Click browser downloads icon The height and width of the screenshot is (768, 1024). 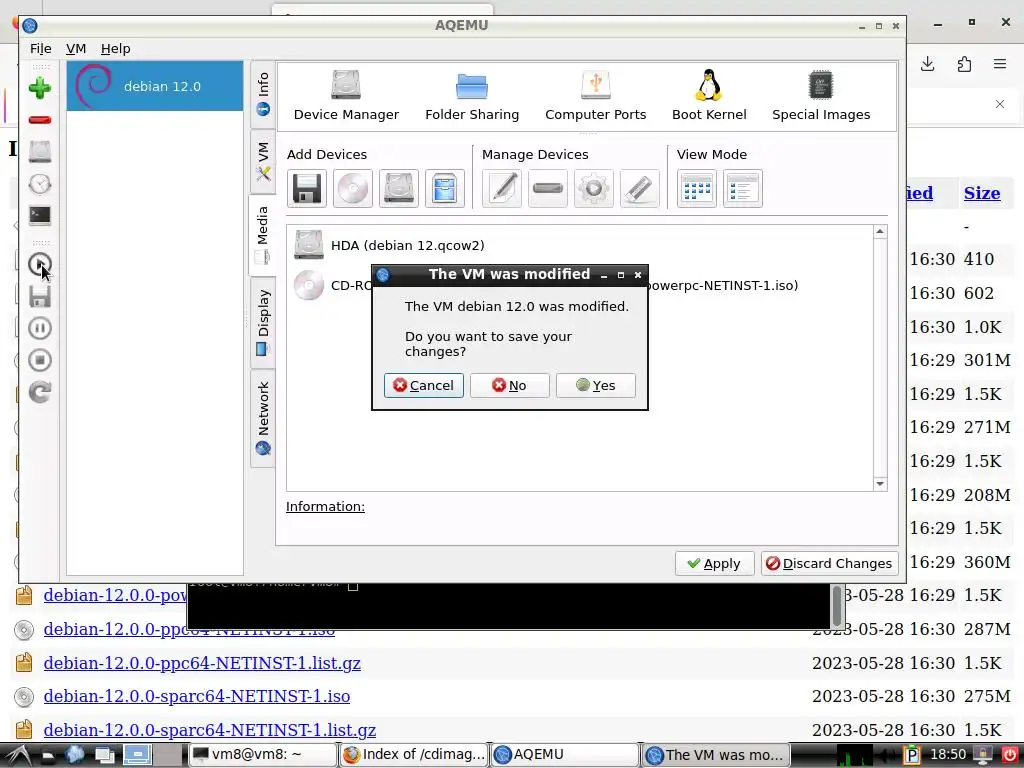[x=927, y=64]
